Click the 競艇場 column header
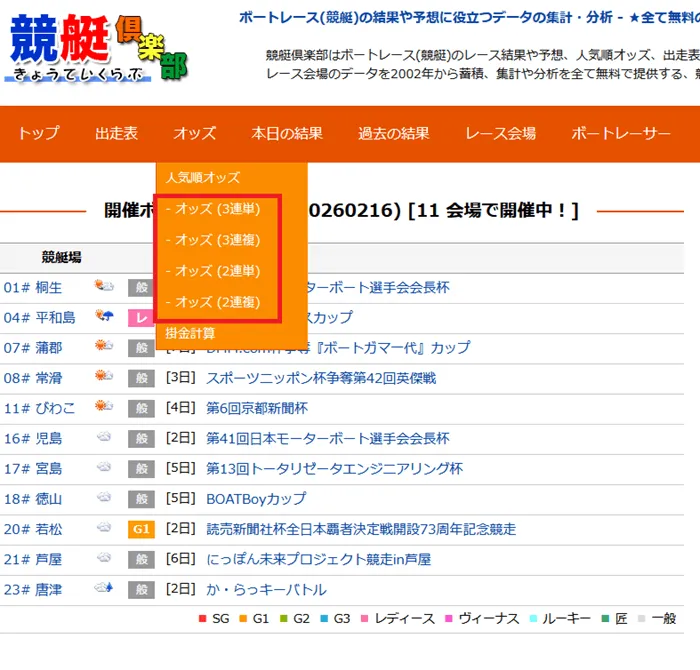This screenshot has height=670, width=700. pos(61,257)
